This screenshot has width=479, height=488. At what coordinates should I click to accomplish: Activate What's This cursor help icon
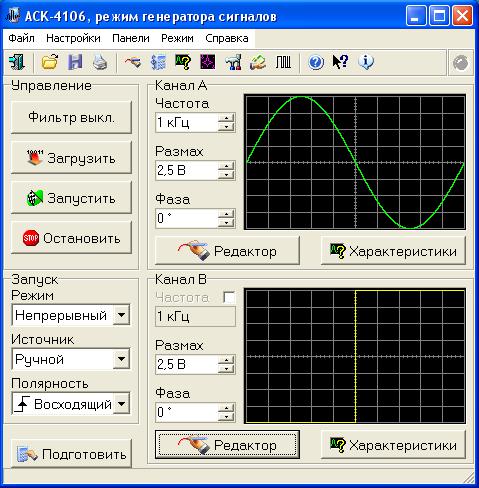341,62
